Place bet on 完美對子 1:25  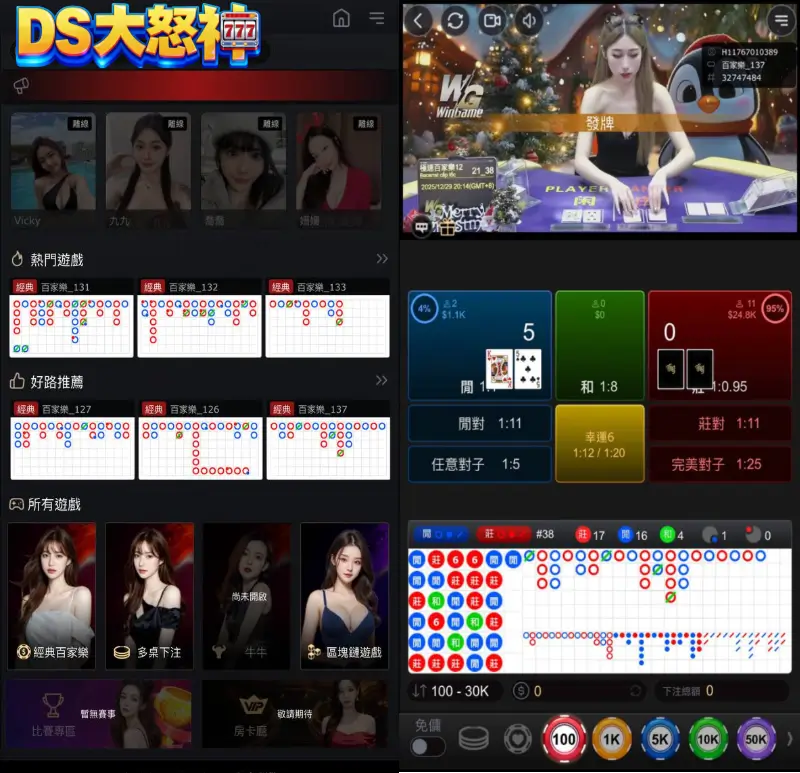pos(719,464)
